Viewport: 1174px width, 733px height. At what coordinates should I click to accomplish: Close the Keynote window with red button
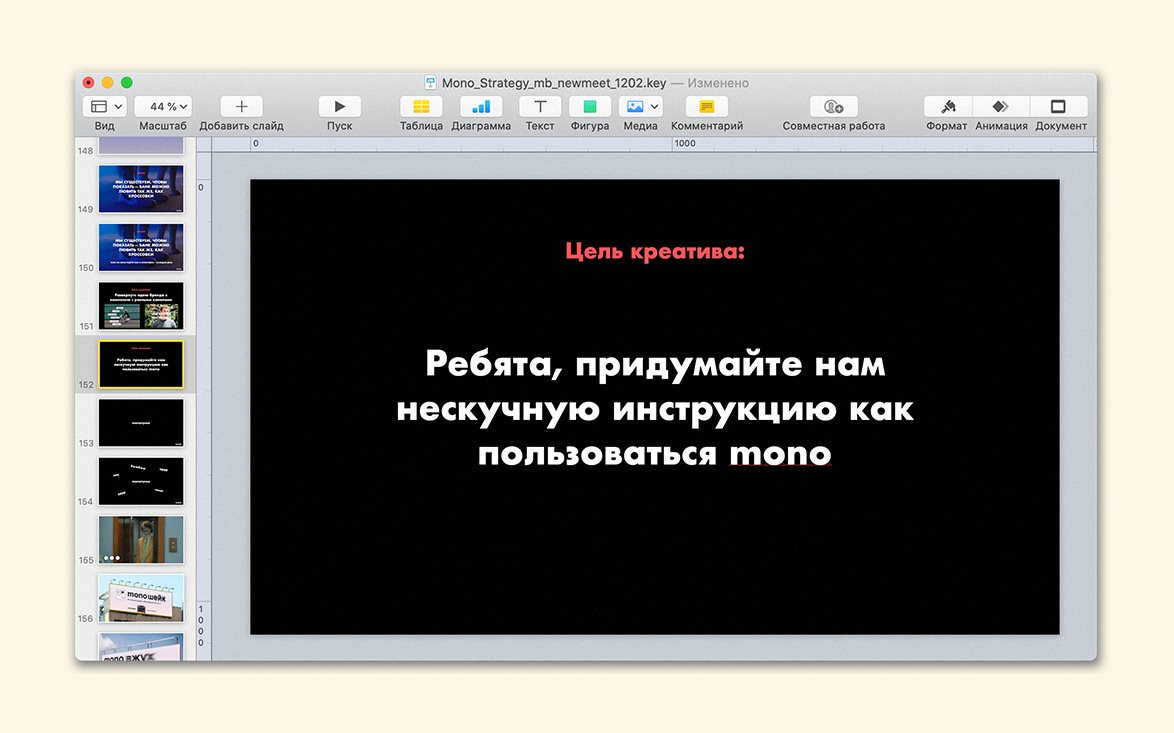pyautogui.click(x=88, y=82)
